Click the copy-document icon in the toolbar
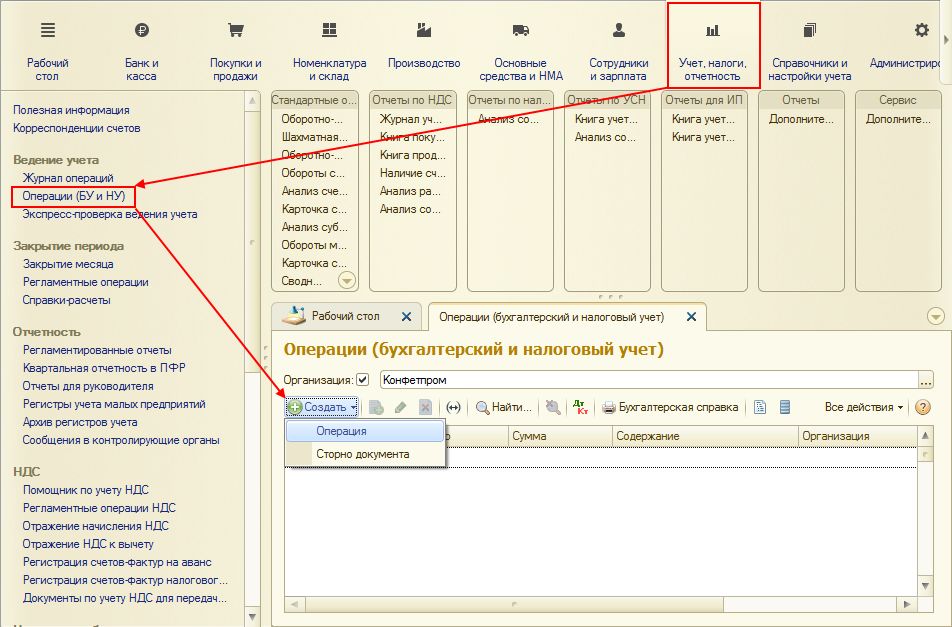This screenshot has width=952, height=627. click(376, 407)
